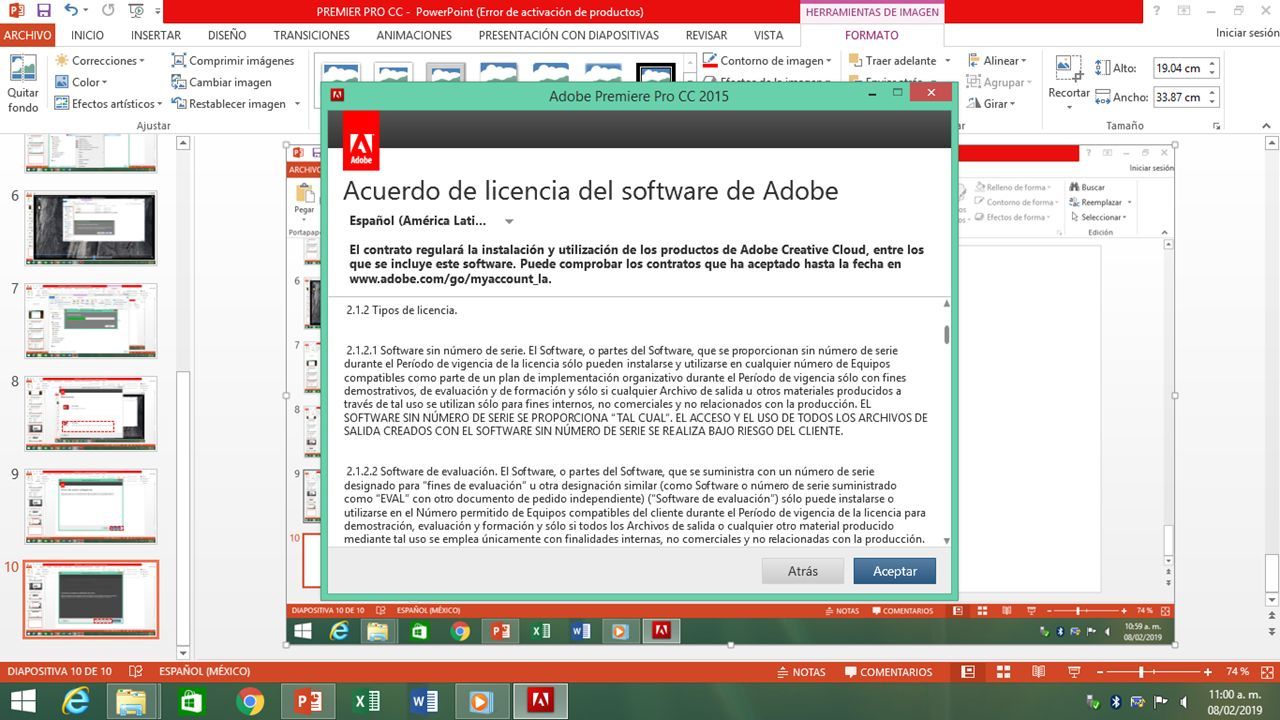This screenshot has height=720, width=1280.
Task: Save the presentation from the quick access toolbar
Action: pos(43,11)
